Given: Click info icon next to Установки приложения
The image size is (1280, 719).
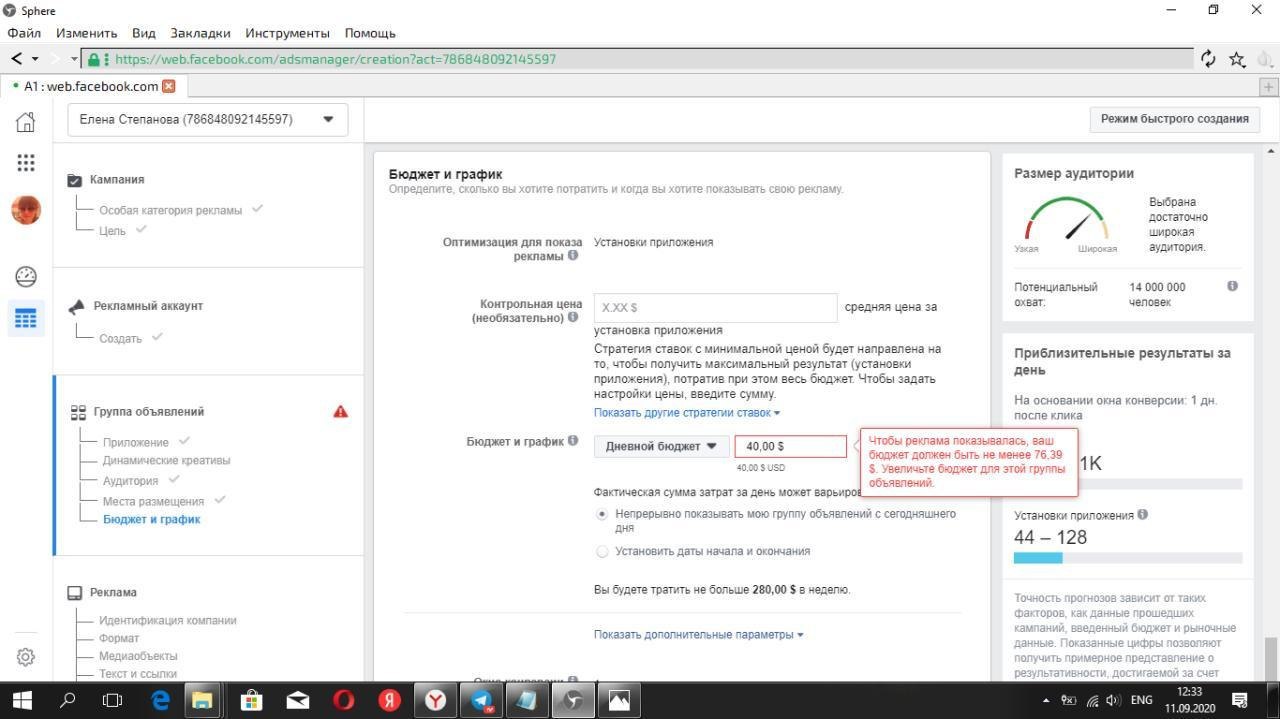Looking at the screenshot, I should pyautogui.click(x=1142, y=514).
